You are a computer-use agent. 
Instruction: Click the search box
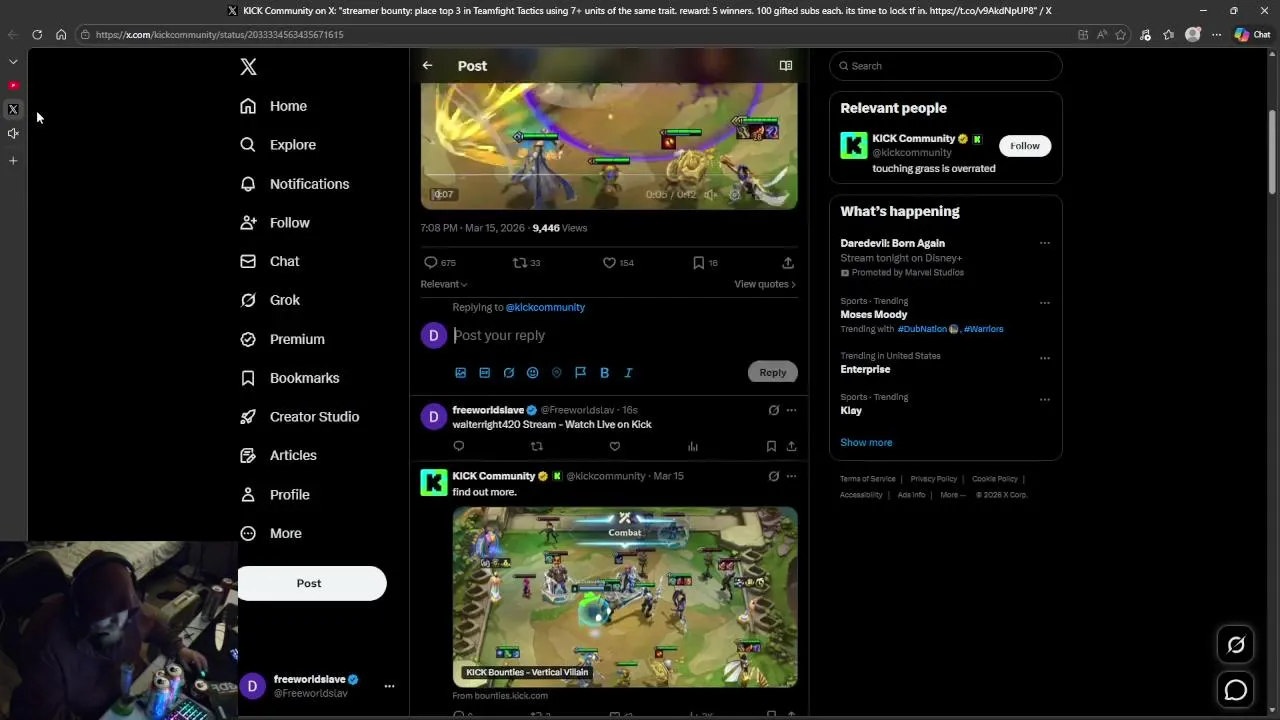click(x=945, y=66)
